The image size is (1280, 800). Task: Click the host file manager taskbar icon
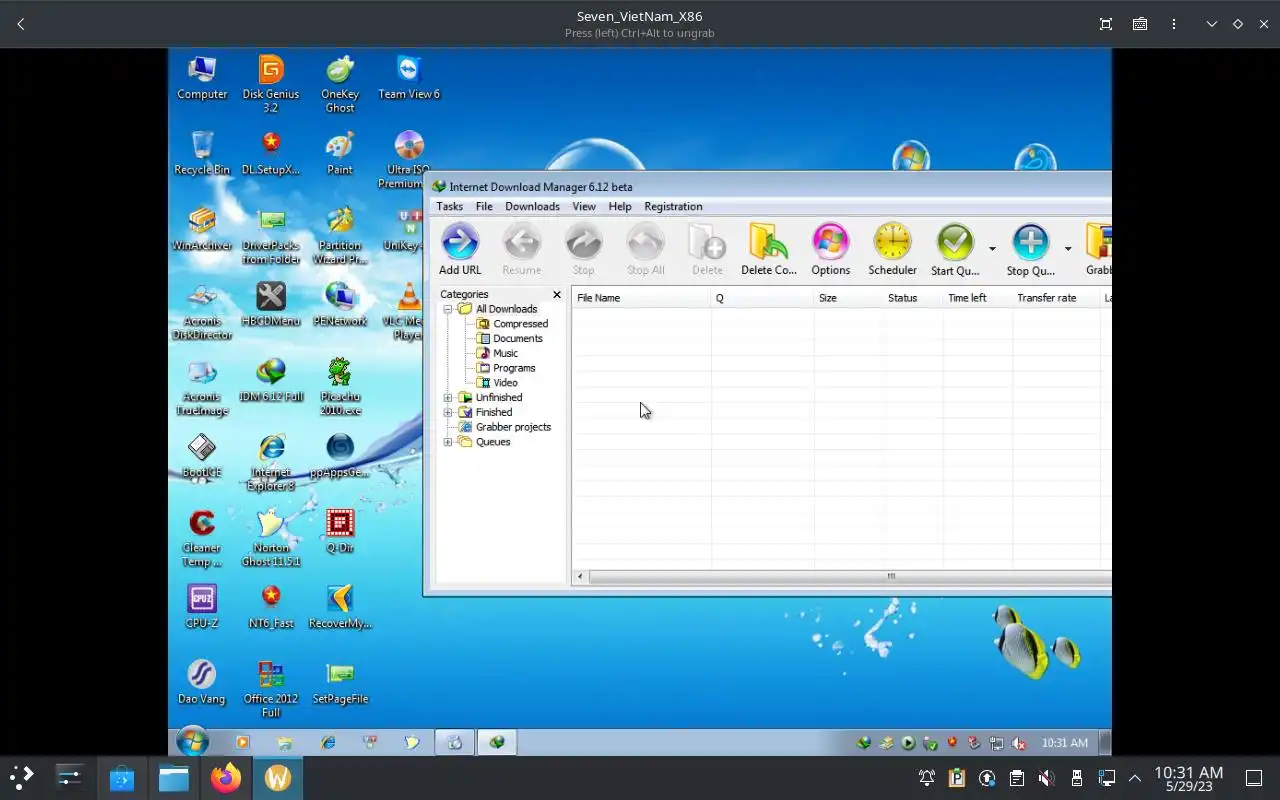click(x=174, y=778)
